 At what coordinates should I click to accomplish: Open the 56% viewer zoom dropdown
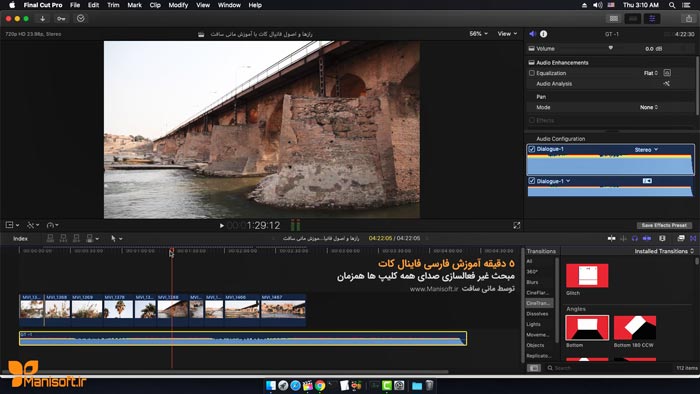478,34
